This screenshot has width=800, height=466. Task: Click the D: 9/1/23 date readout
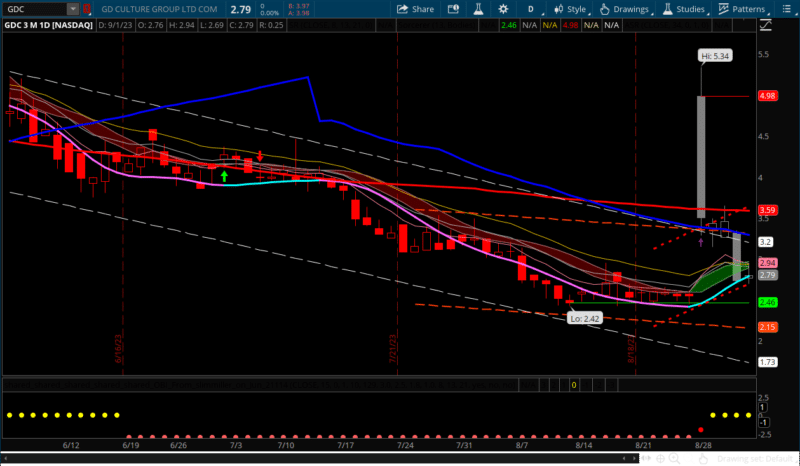(x=116, y=24)
